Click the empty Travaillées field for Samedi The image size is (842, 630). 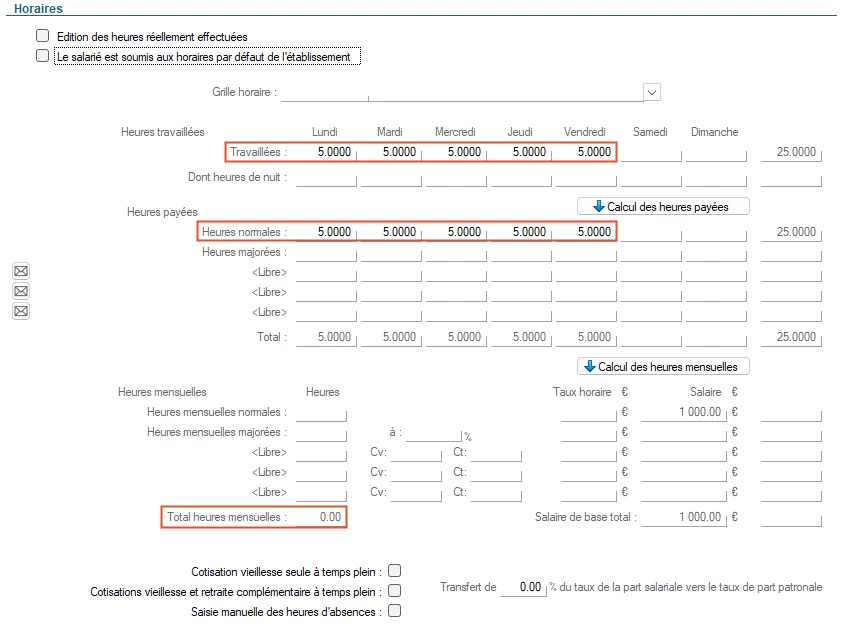coord(651,152)
